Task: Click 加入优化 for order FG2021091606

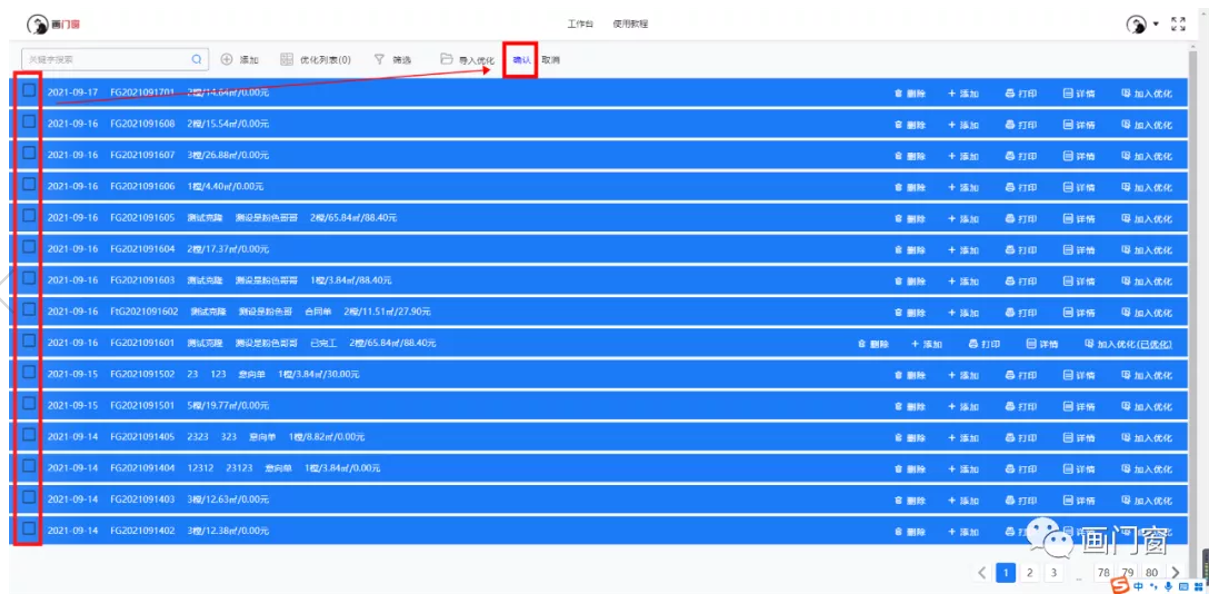Action: pyautogui.click(x=1146, y=188)
